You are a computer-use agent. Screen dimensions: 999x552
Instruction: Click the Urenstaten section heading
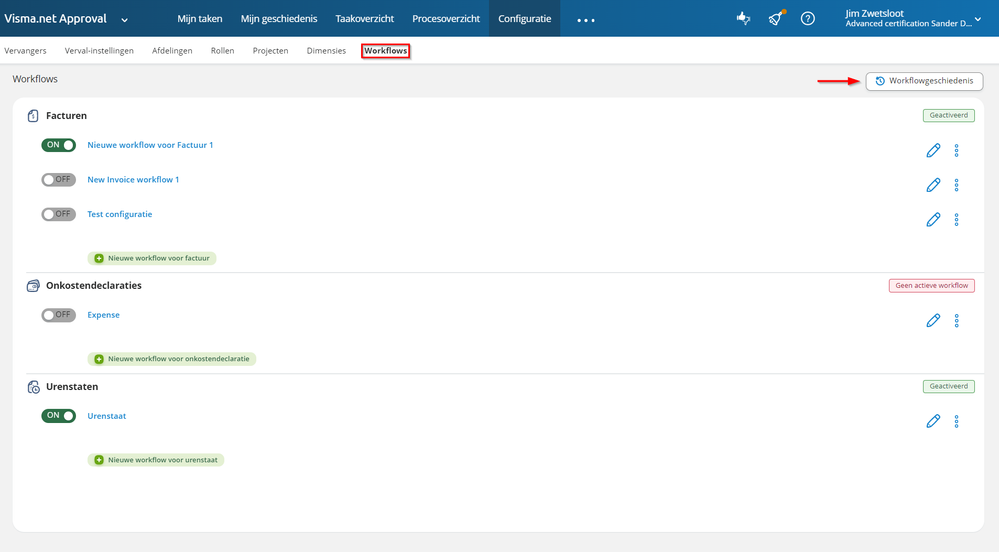pos(72,387)
